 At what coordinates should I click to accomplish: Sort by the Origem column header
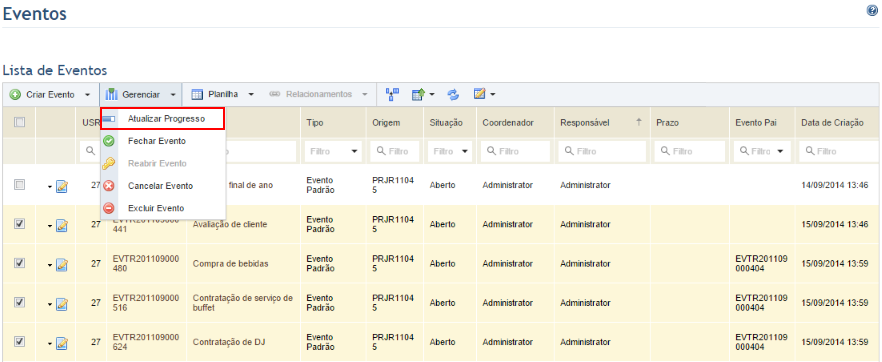[x=386, y=123]
